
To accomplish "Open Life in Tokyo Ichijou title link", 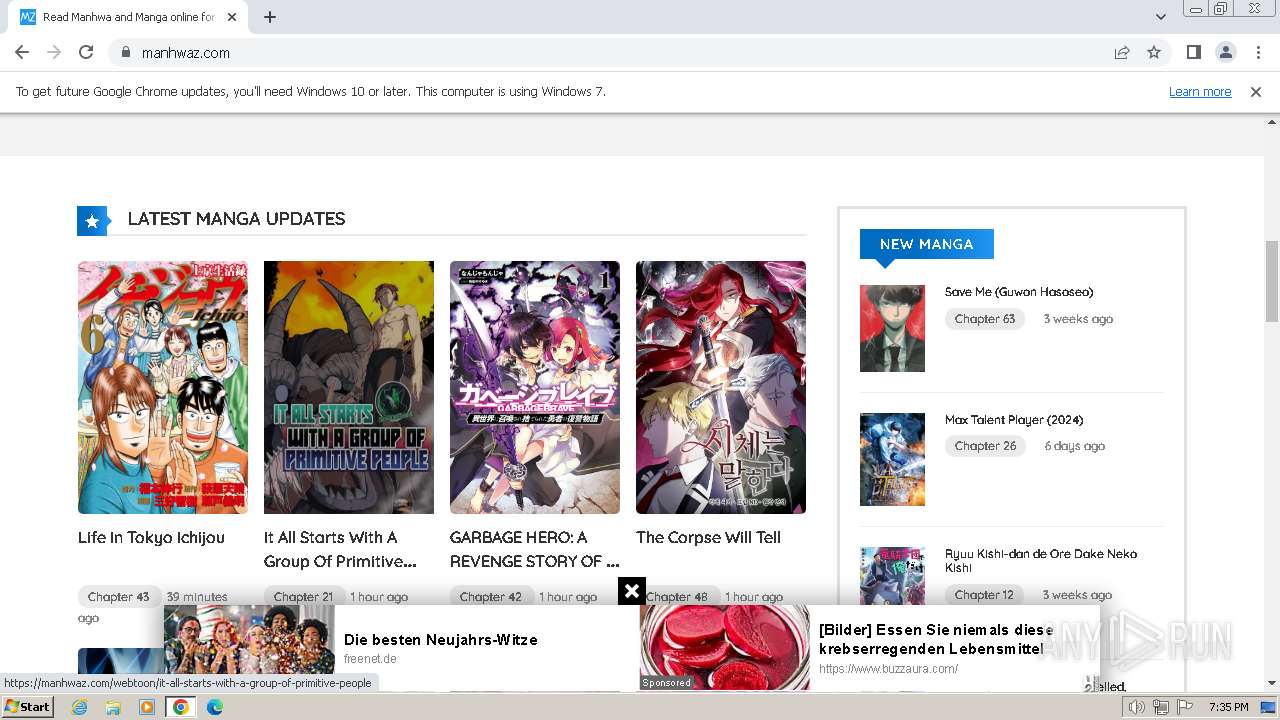I will coord(151,538).
